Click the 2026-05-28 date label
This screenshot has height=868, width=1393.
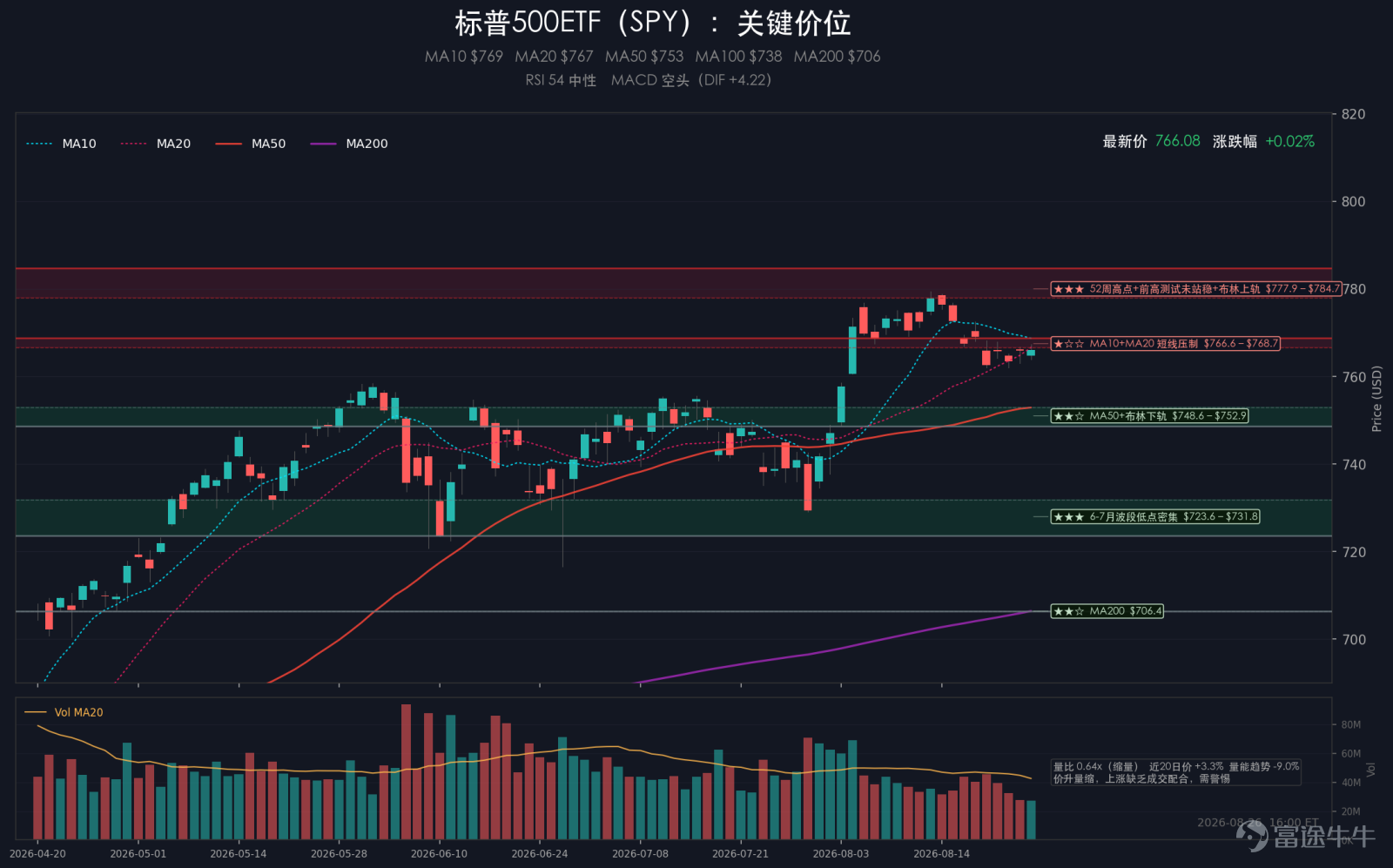click(x=339, y=854)
